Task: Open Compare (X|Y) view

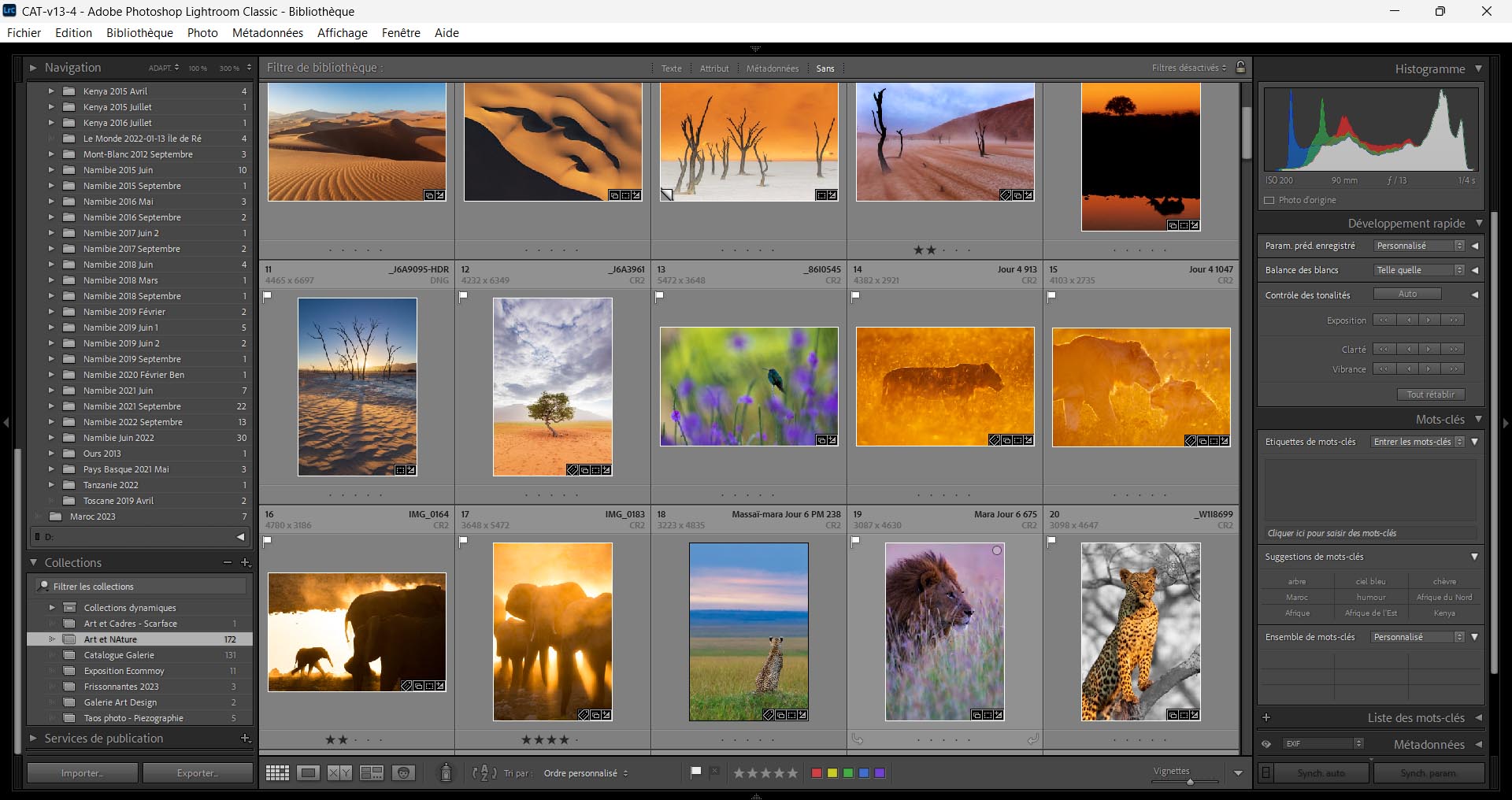Action: (x=339, y=773)
